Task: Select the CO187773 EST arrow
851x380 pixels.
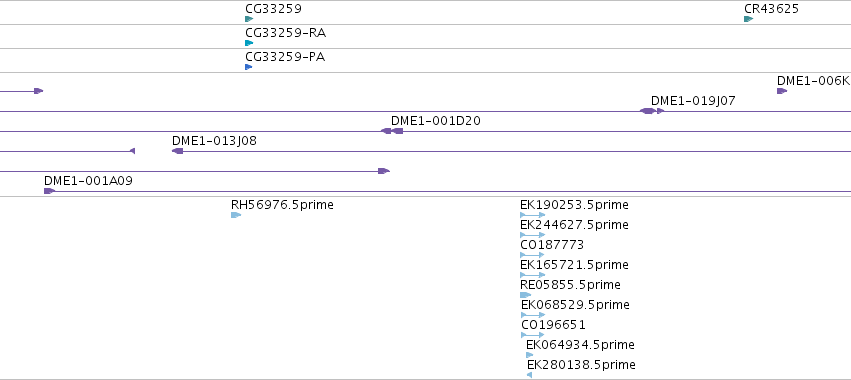Action: tap(532, 255)
